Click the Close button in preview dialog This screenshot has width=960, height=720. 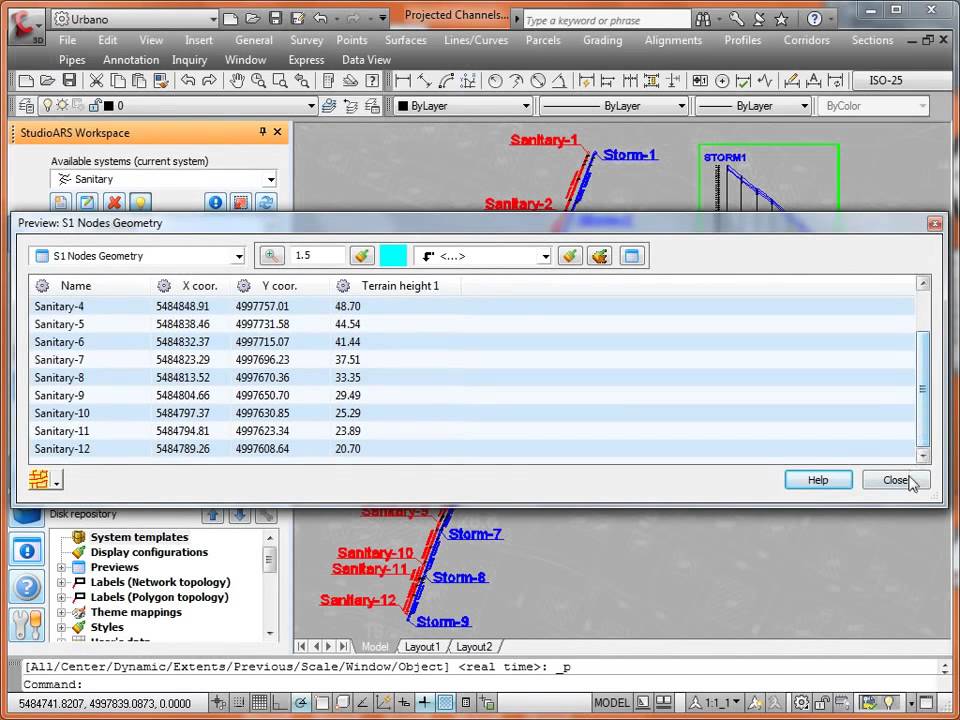tap(896, 480)
